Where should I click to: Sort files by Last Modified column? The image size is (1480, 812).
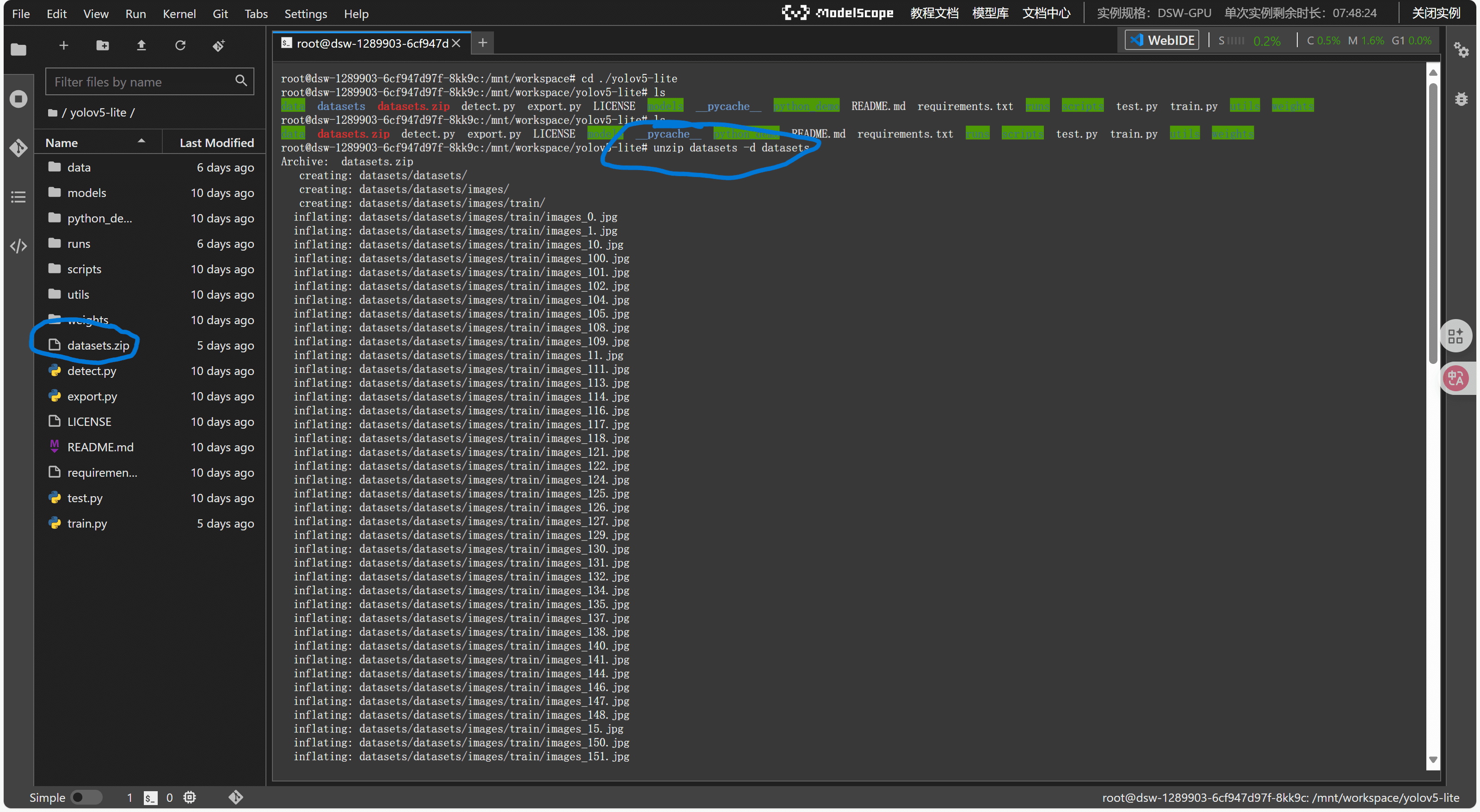216,142
